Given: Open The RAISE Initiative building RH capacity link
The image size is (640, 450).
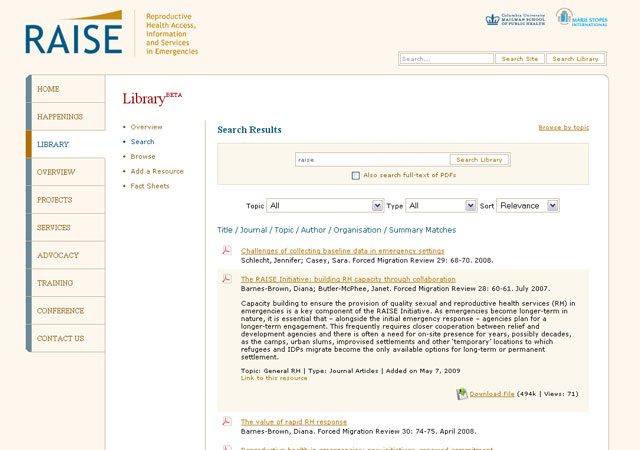Looking at the screenshot, I should (348, 279).
